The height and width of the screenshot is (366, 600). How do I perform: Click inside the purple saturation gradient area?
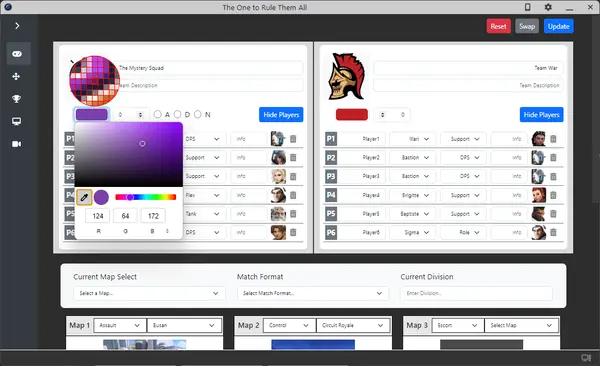(129, 155)
